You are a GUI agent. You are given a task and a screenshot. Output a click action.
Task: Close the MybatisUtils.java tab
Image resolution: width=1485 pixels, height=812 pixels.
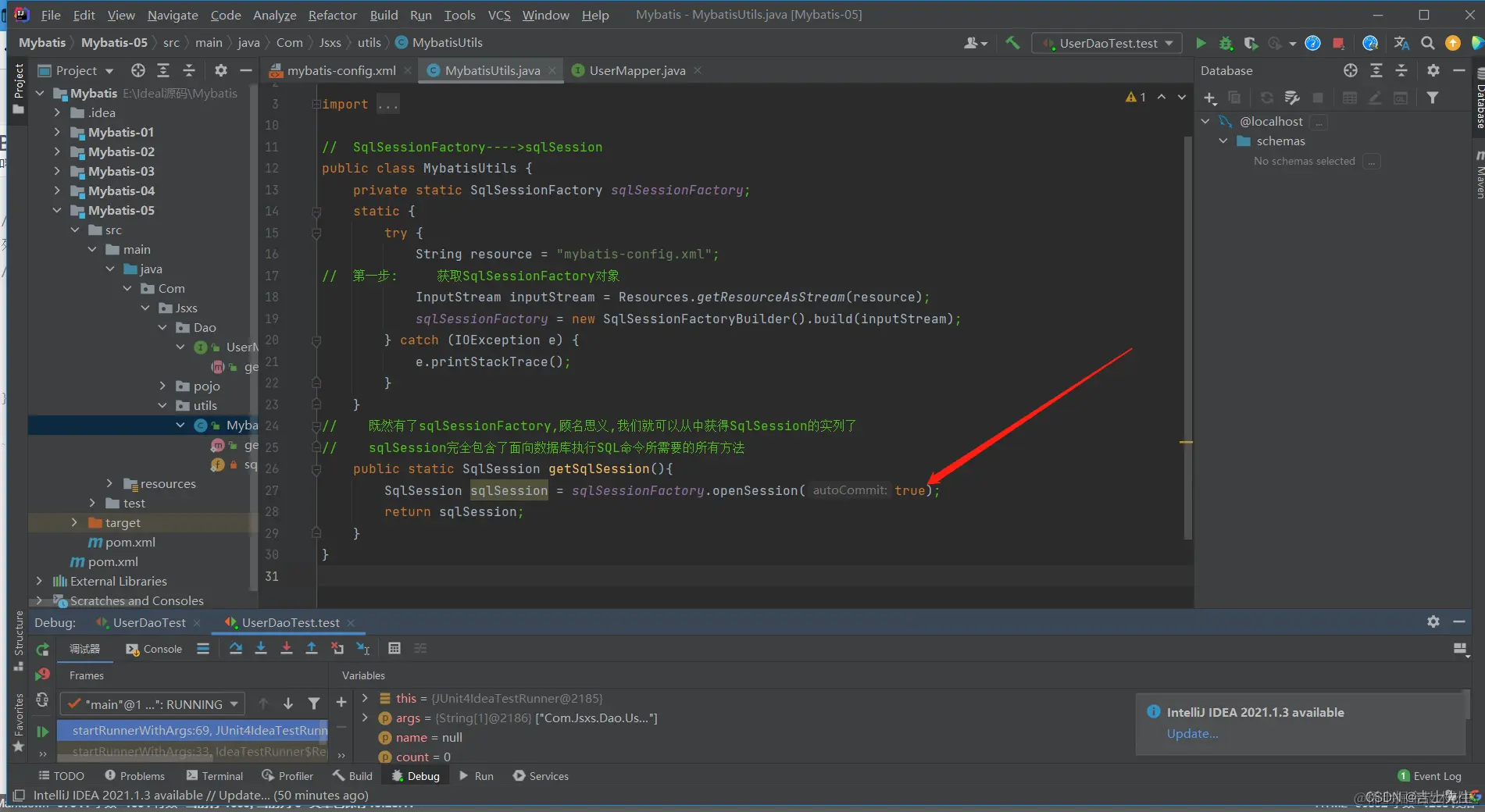tap(552, 70)
